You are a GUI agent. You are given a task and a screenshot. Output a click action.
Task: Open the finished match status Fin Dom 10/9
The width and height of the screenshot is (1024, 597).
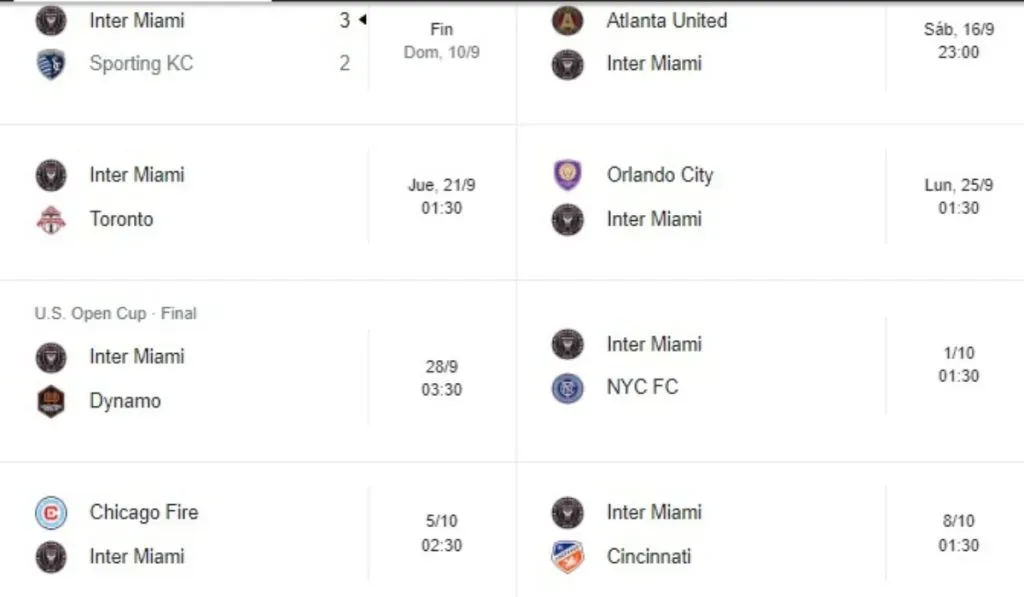point(441,40)
